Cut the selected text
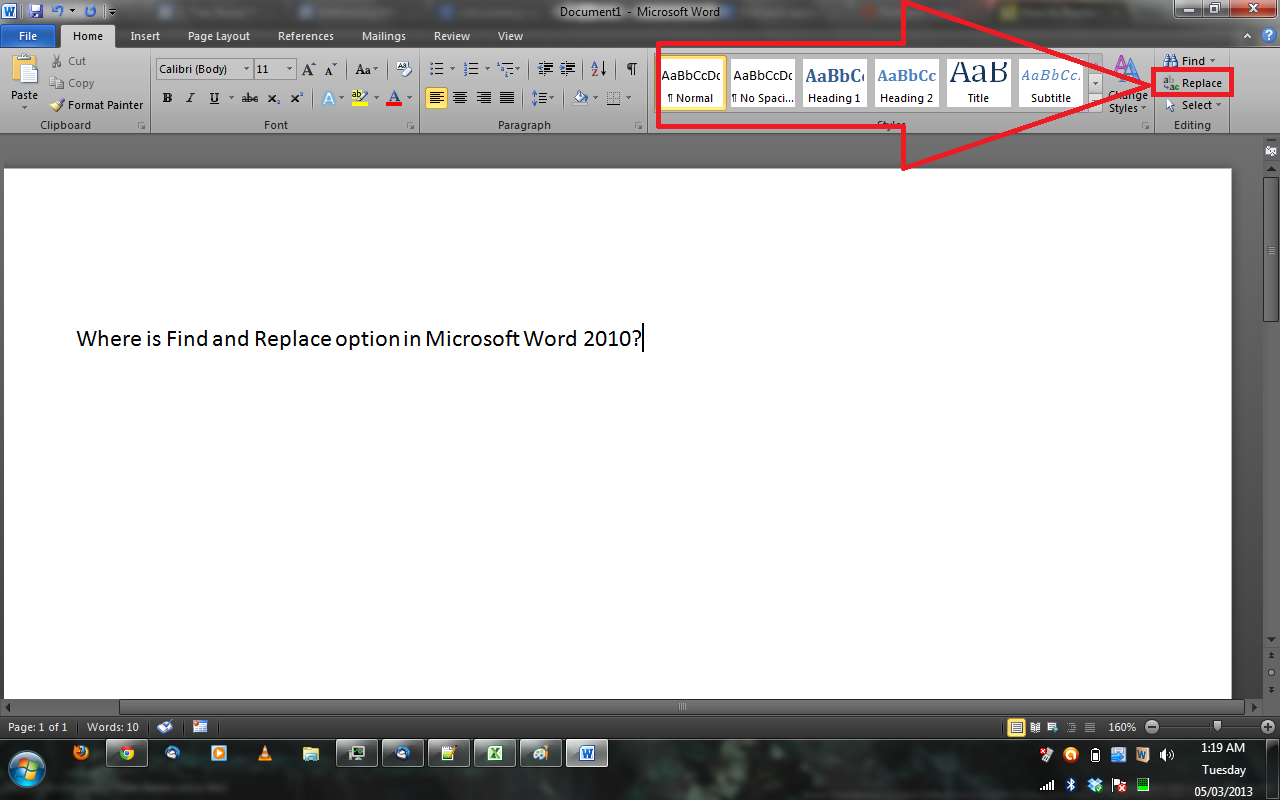This screenshot has height=800, width=1280. point(69,61)
